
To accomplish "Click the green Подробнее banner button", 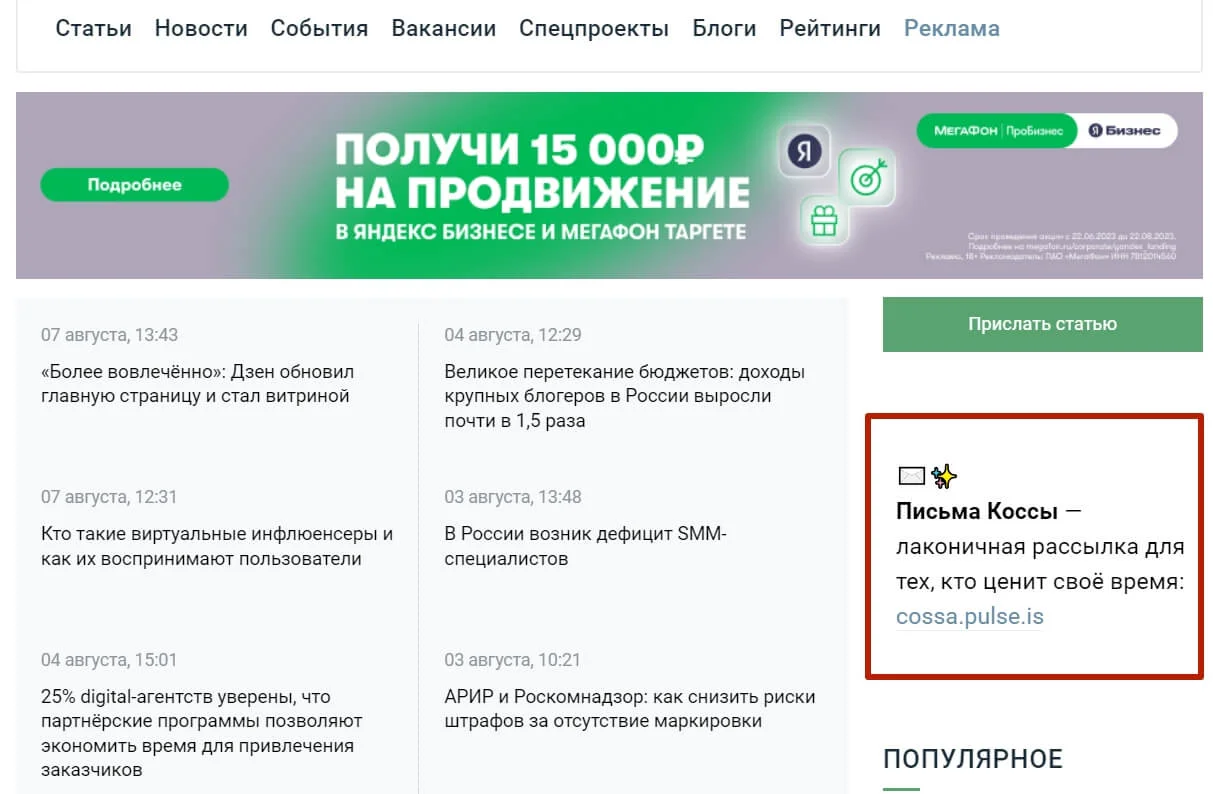I will click(134, 185).
